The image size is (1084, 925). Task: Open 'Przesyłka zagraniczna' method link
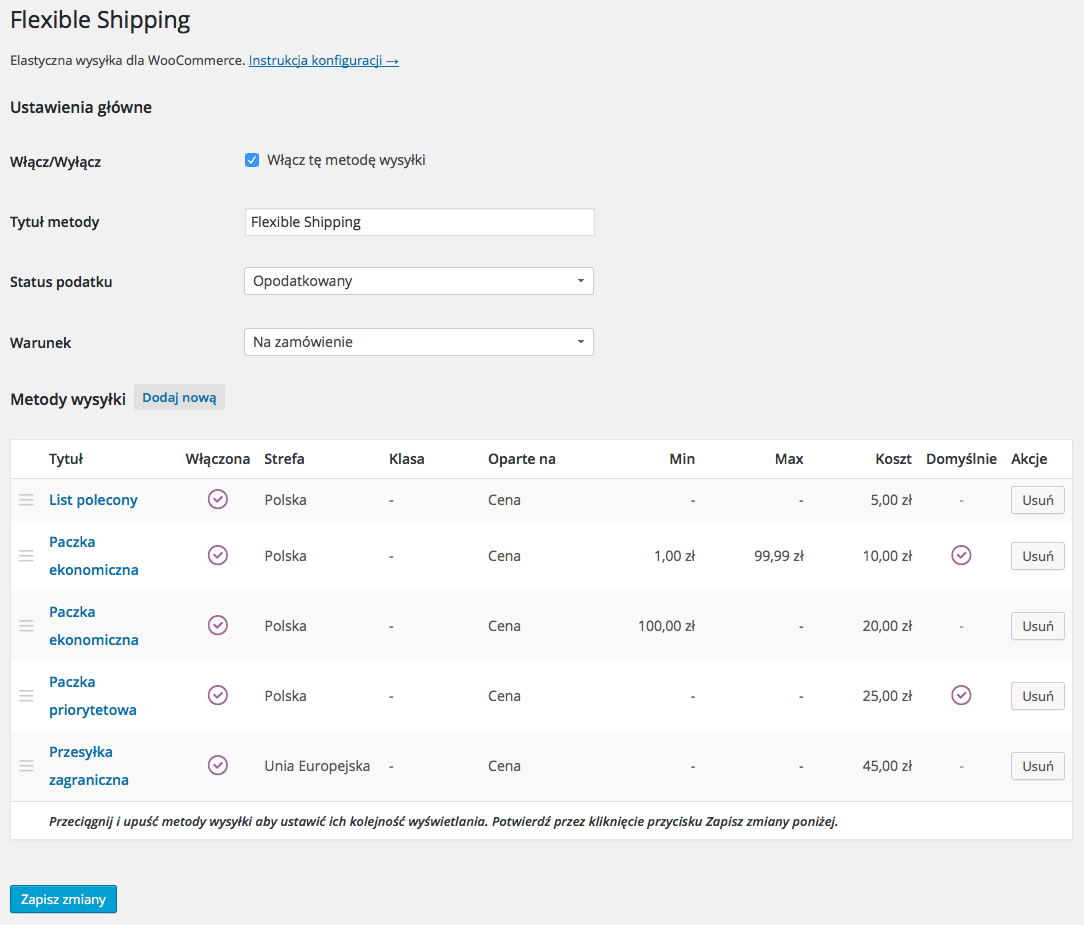point(88,765)
